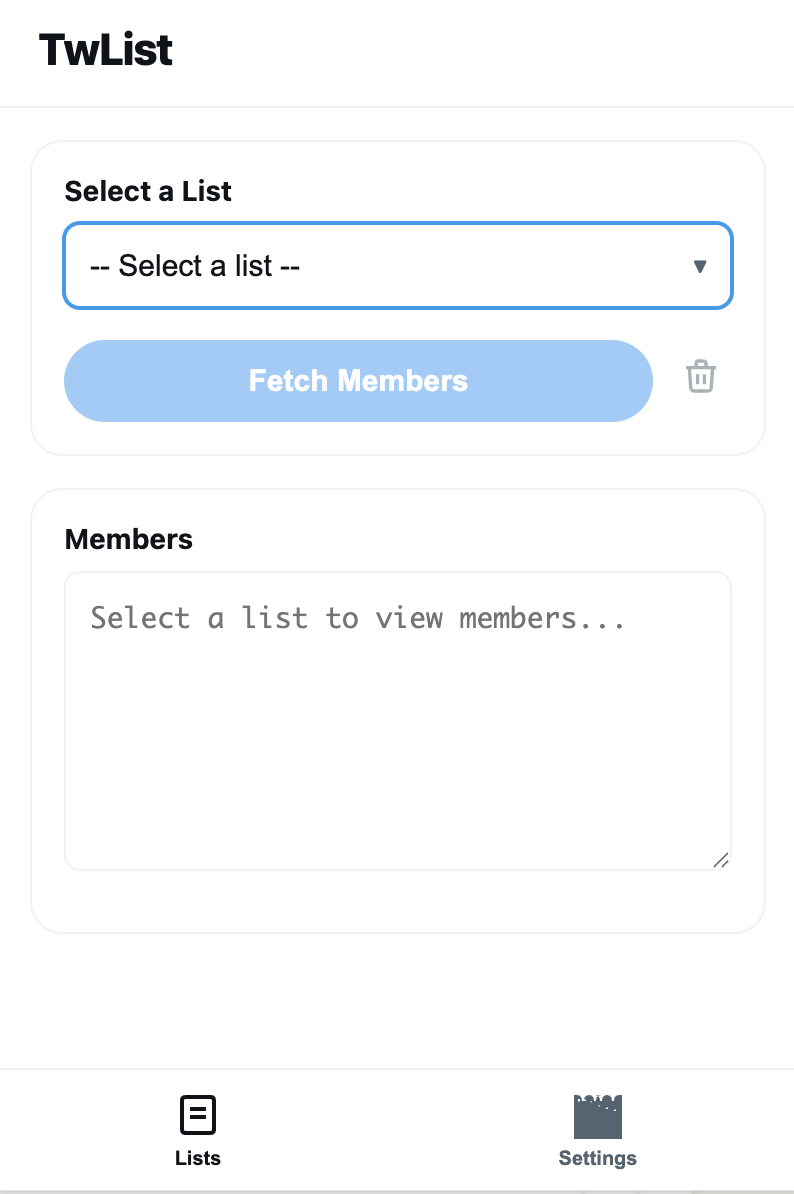Click the textarea resize handle
794x1194 pixels.
[722, 861]
